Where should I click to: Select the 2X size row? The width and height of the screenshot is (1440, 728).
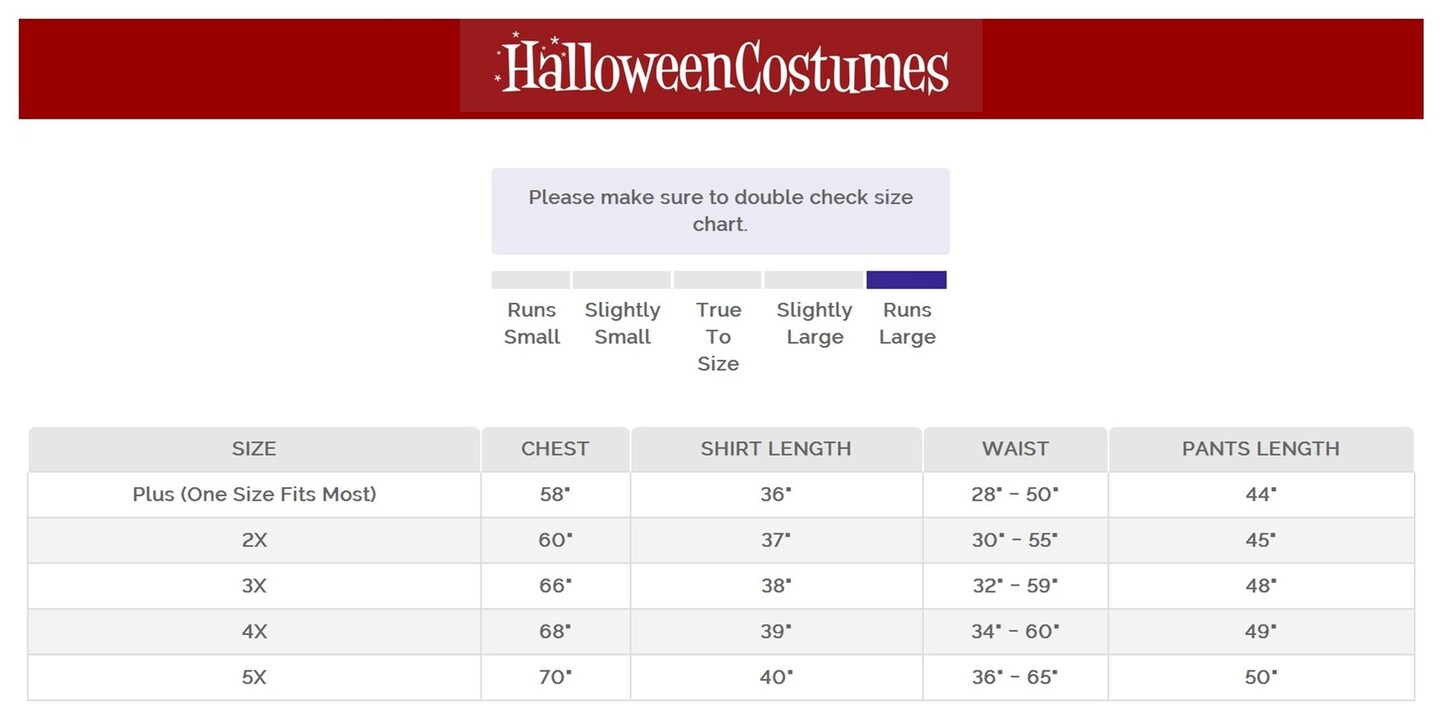click(254, 540)
